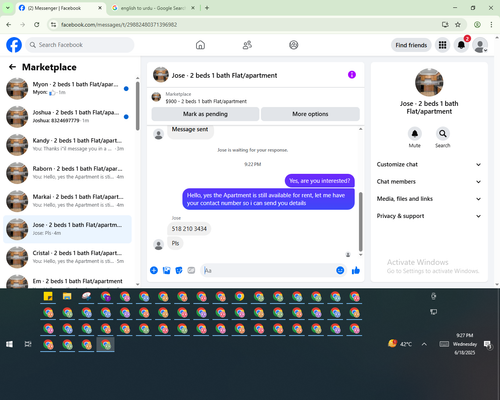View site information icon in address bar
500x400 pixels.
click(x=53, y=25)
